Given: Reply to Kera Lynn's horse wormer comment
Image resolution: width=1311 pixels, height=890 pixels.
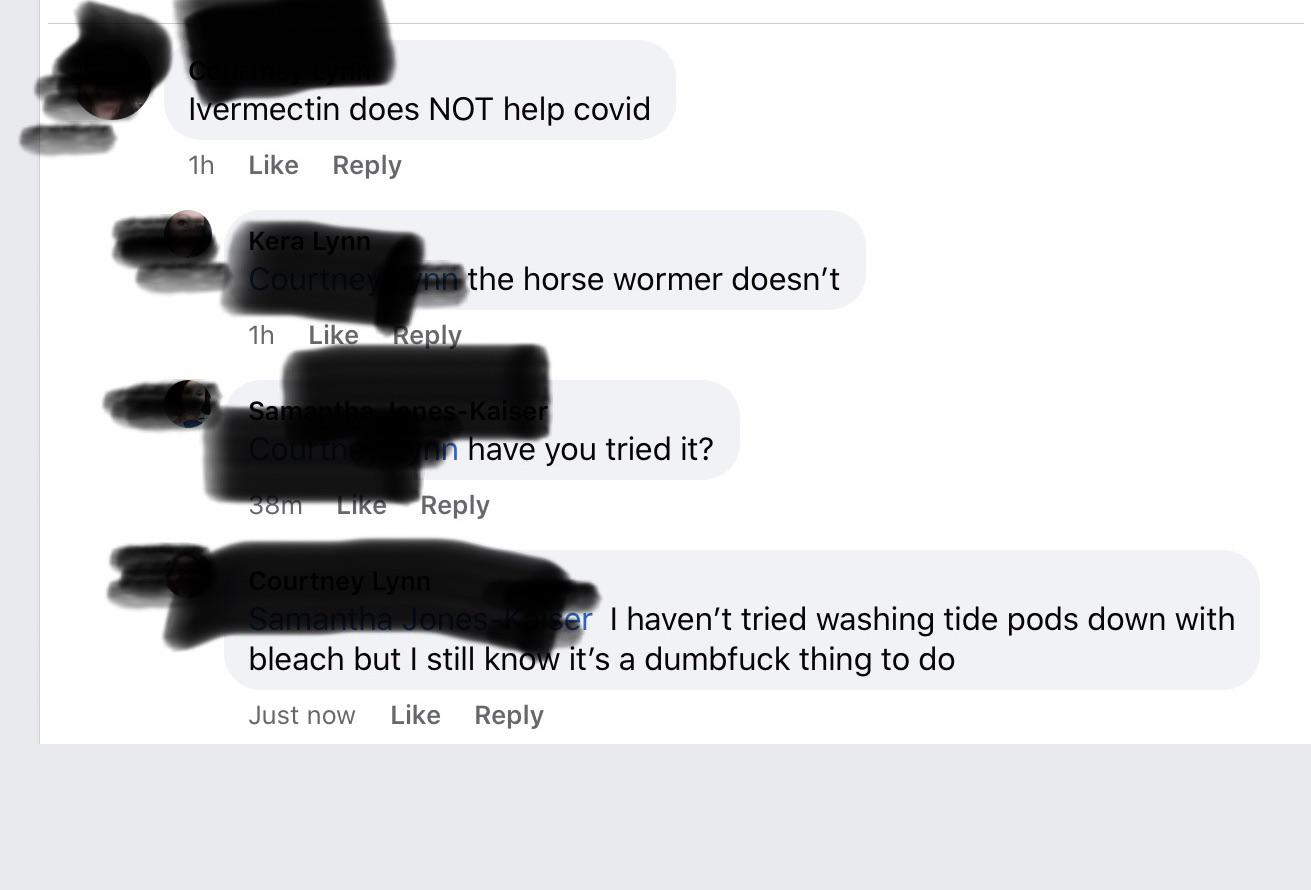Looking at the screenshot, I should [427, 335].
